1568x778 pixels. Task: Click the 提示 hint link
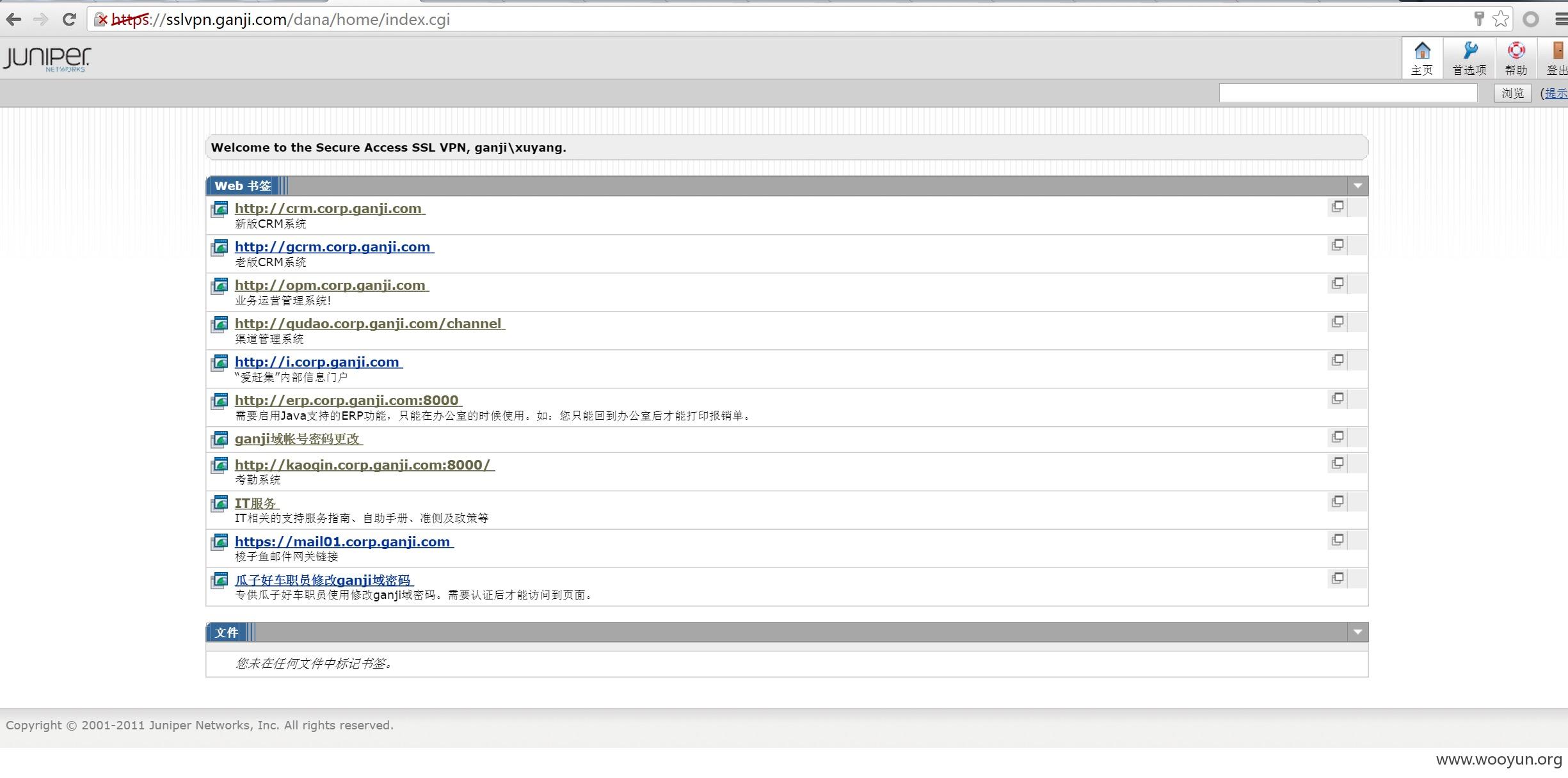(1556, 93)
